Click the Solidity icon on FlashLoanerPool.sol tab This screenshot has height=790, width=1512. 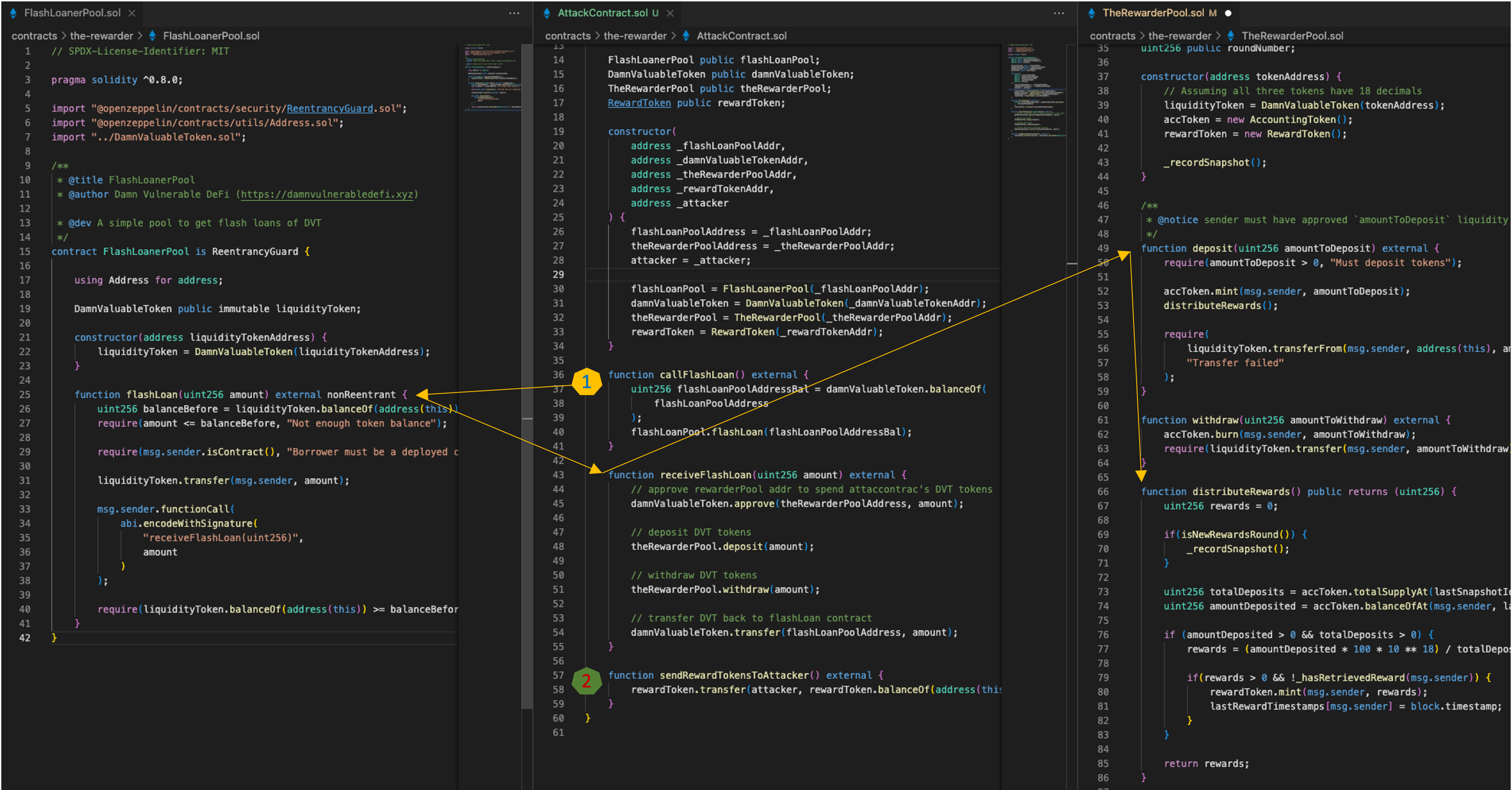click(13, 13)
